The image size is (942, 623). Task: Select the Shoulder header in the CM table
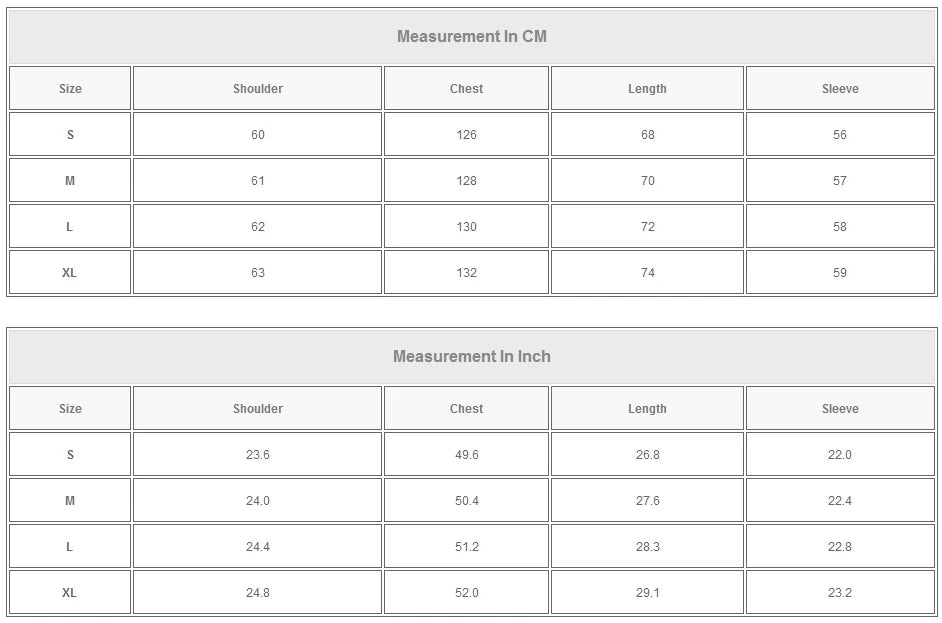click(x=258, y=89)
